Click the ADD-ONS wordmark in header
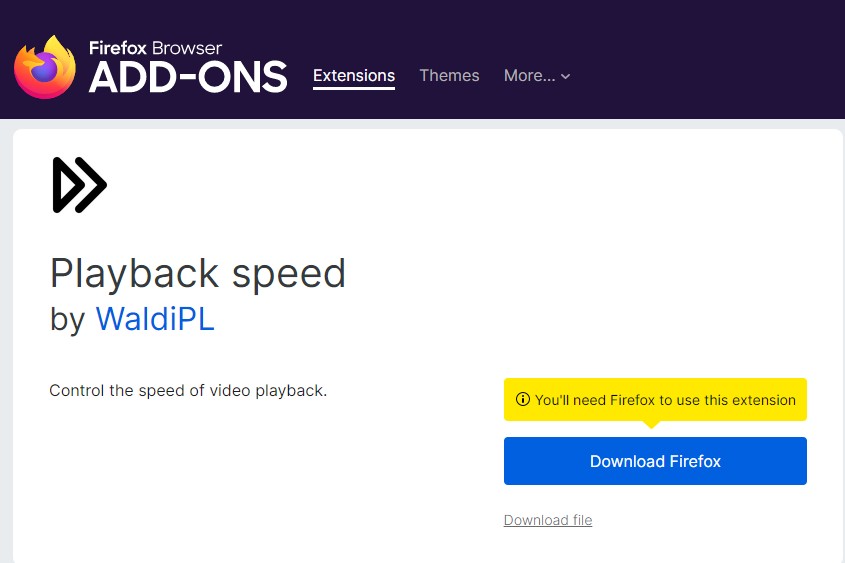 tap(188, 77)
